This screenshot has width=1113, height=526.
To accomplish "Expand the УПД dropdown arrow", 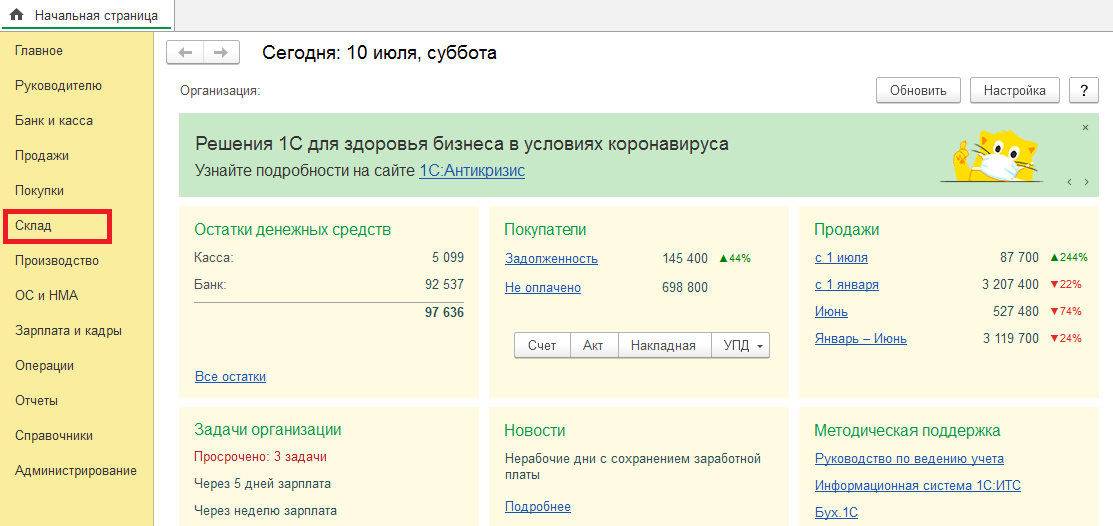I will pos(760,346).
